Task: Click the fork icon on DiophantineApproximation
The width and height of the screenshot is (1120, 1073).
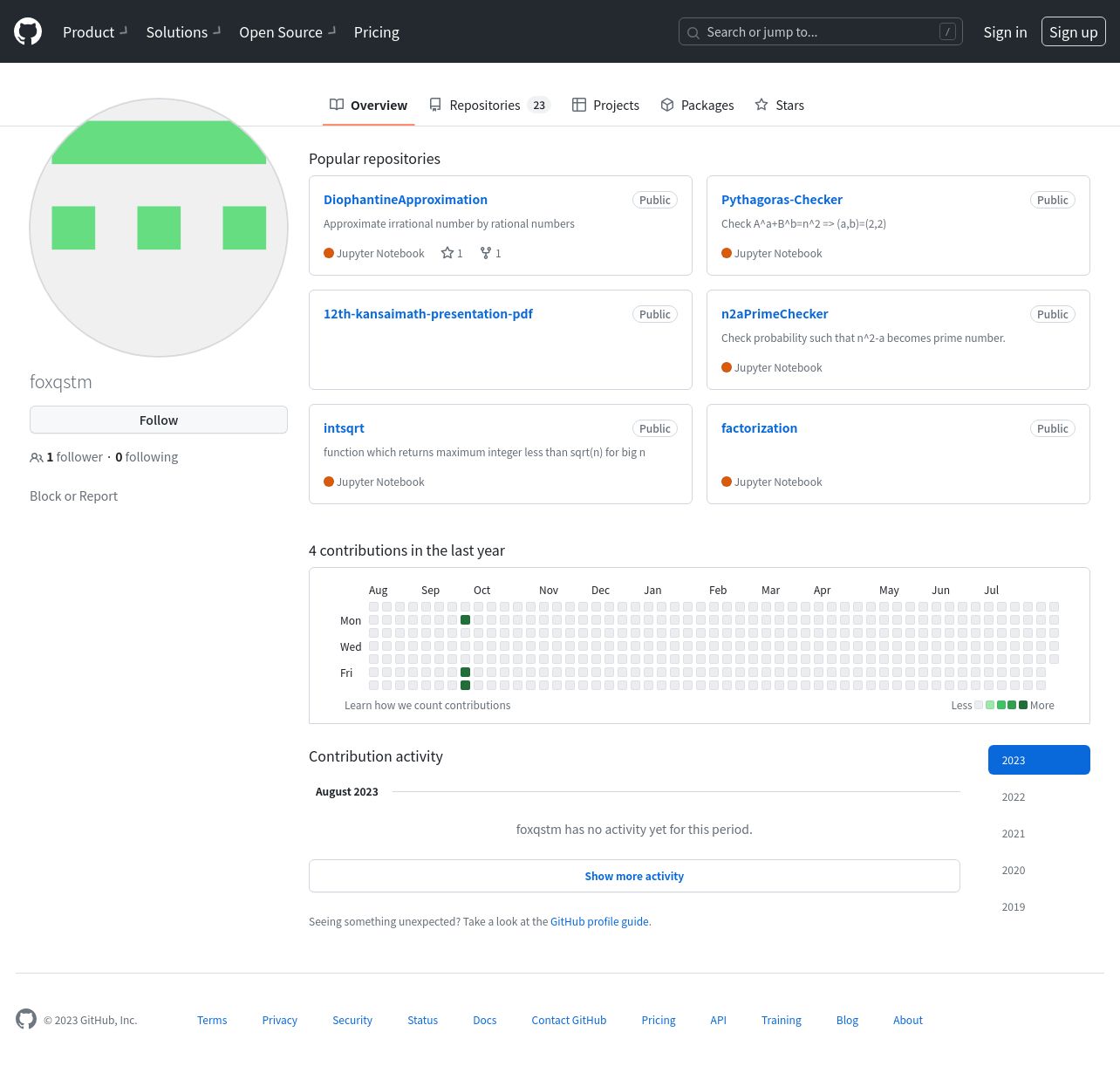Action: [x=486, y=253]
